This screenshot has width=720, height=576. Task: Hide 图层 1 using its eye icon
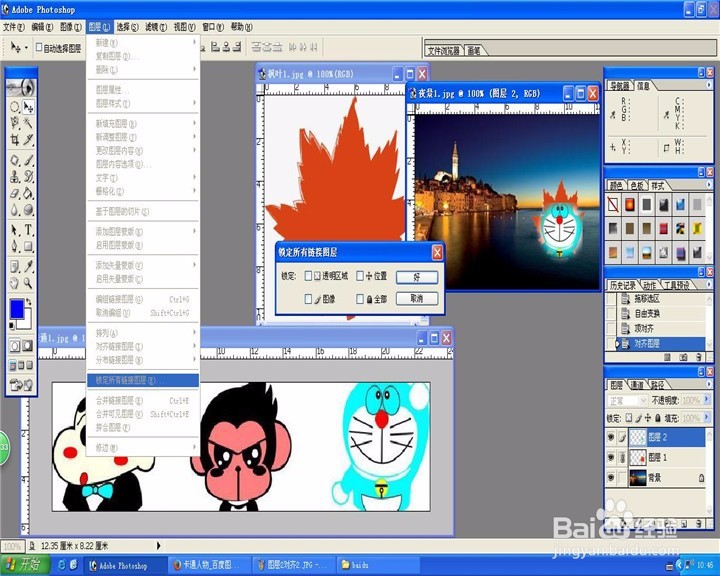(x=611, y=457)
